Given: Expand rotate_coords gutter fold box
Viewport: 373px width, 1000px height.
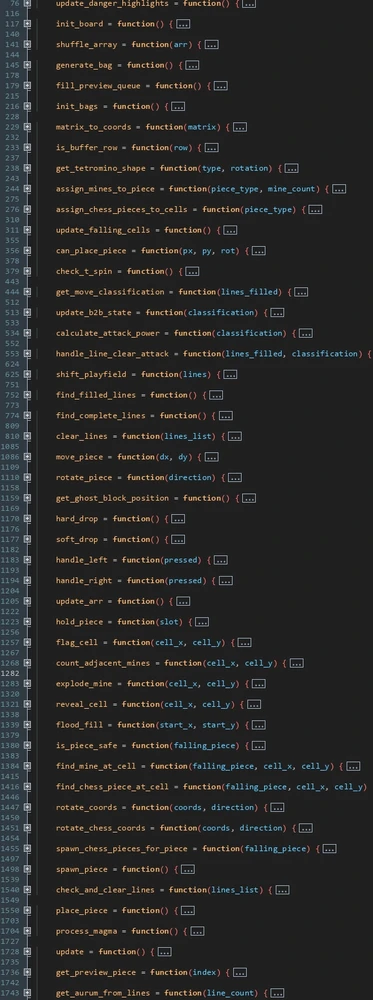Looking at the screenshot, I should pos(27,807).
